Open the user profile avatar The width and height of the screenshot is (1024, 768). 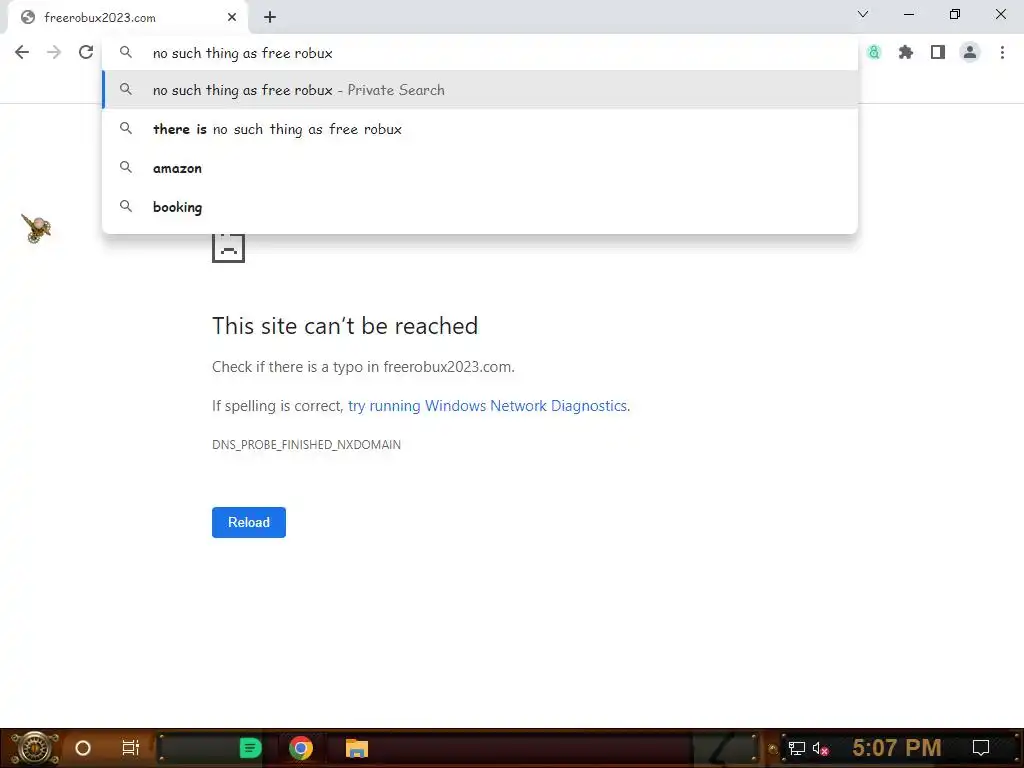(970, 52)
